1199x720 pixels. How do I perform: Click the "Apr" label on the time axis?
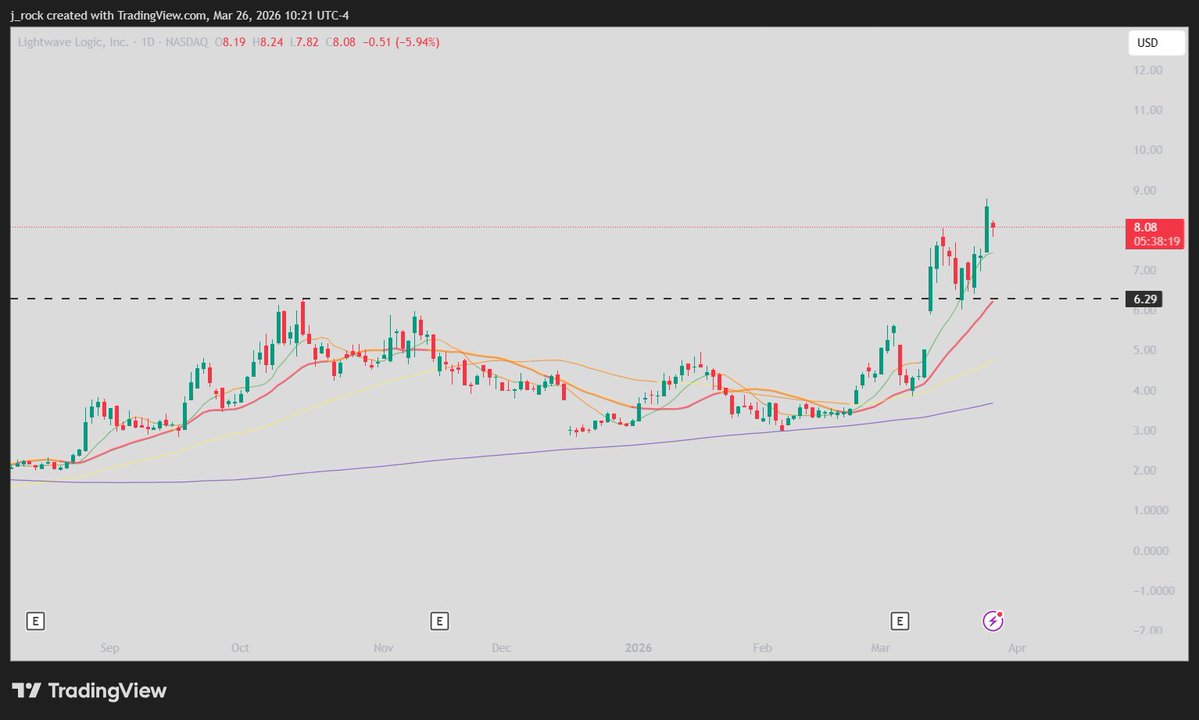click(1017, 647)
